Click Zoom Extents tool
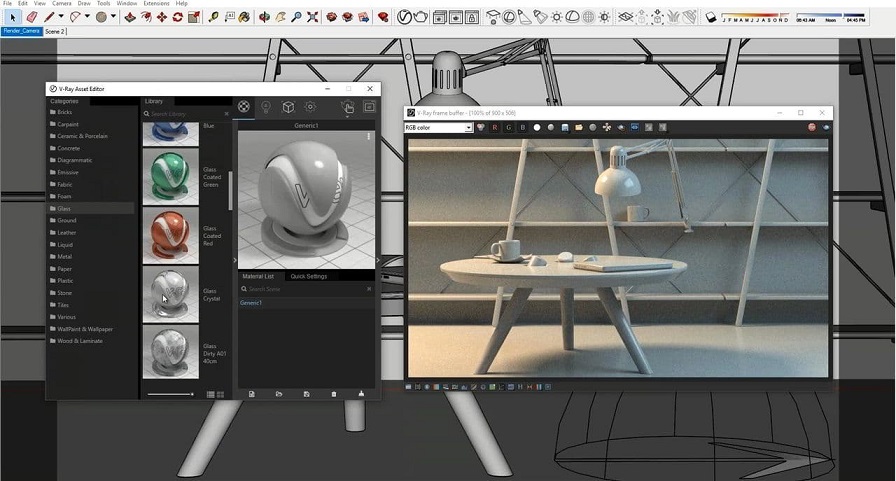 (x=313, y=17)
